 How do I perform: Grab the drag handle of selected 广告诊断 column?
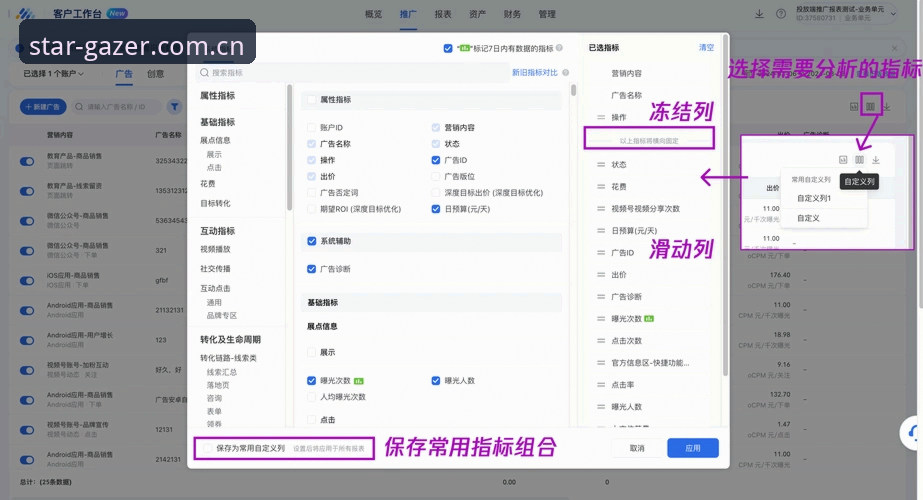601,297
